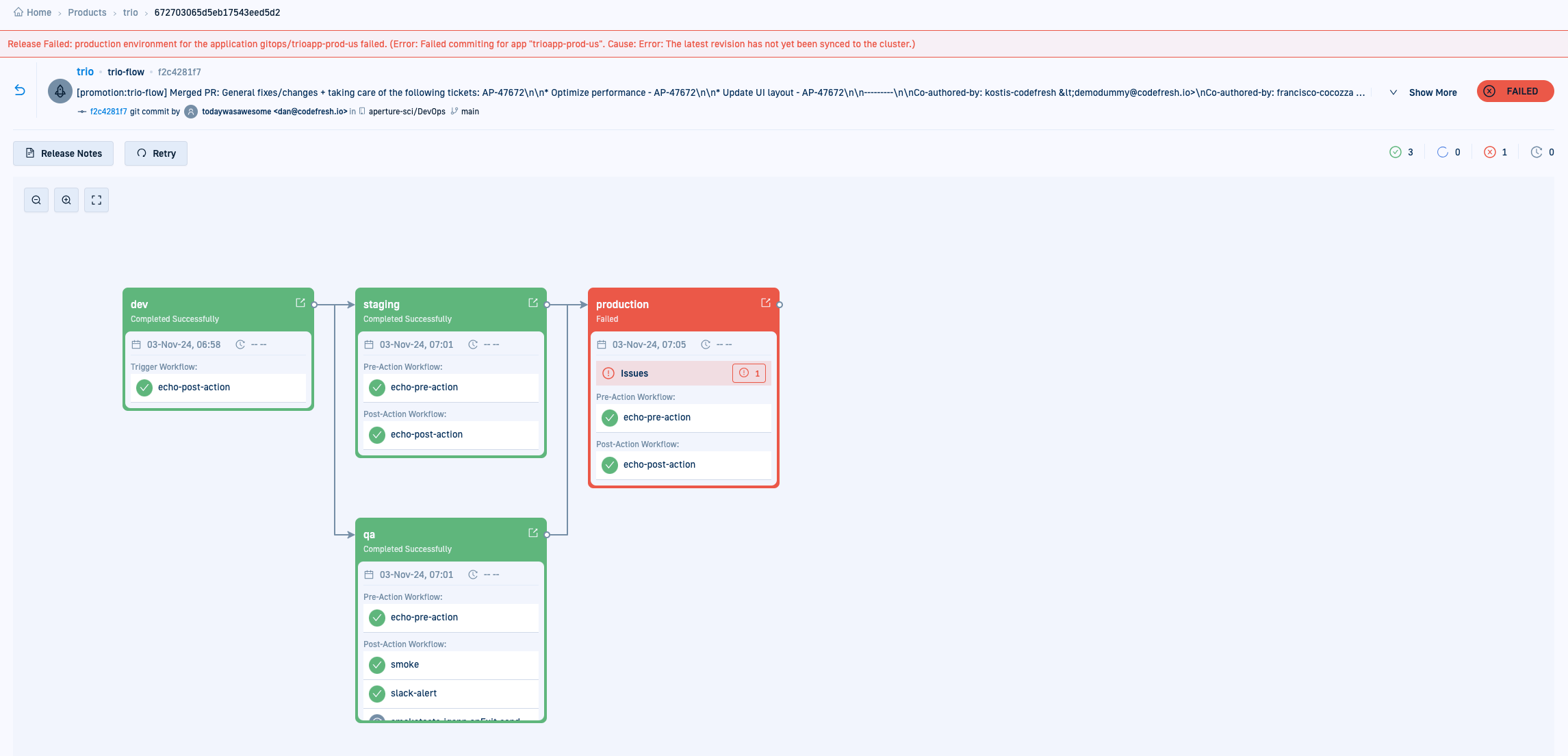
Task: Expand commit message with Show More
Action: pyautogui.click(x=1432, y=92)
